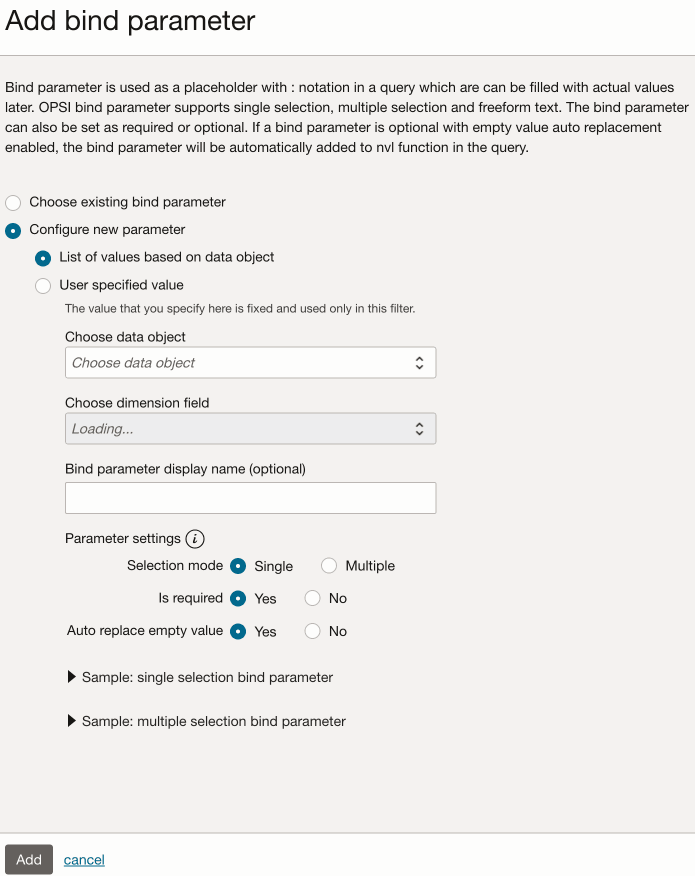Enable Auto replace empty value
Image resolution: width=695 pixels, height=876 pixels.
pos(238,631)
